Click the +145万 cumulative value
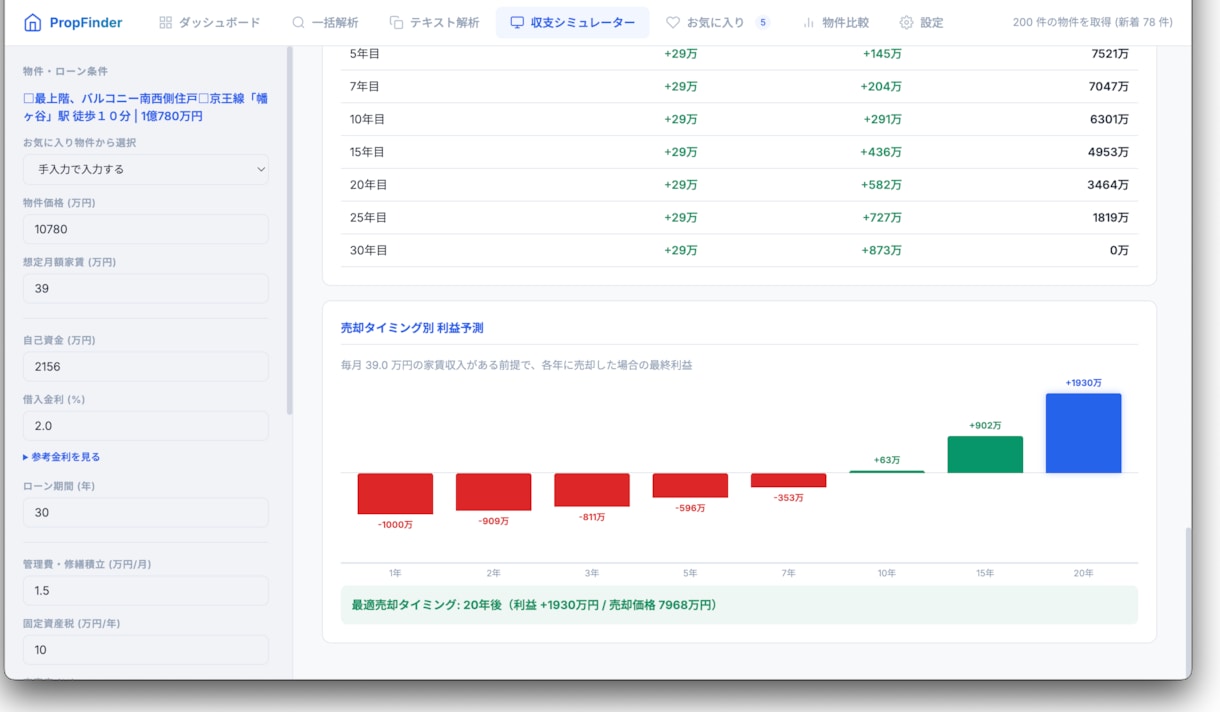The width and height of the screenshot is (1220, 712). tap(882, 54)
